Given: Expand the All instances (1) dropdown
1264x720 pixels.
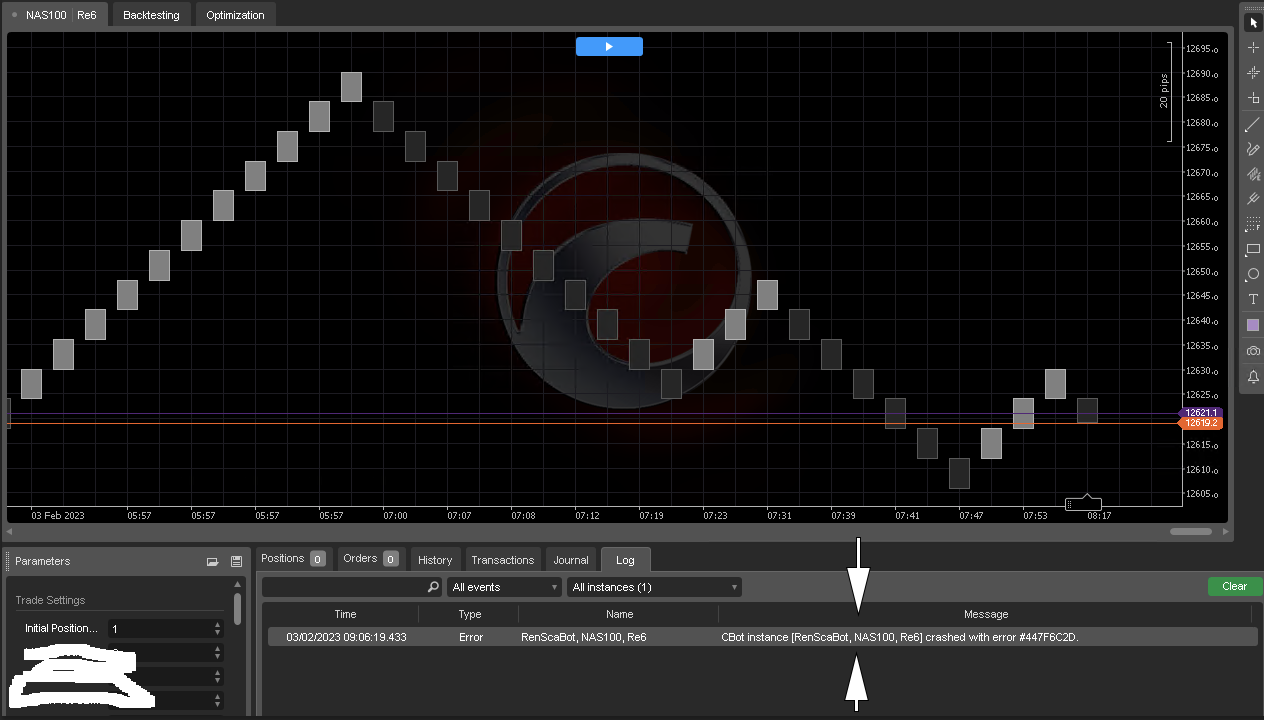Looking at the screenshot, I should [x=654, y=587].
